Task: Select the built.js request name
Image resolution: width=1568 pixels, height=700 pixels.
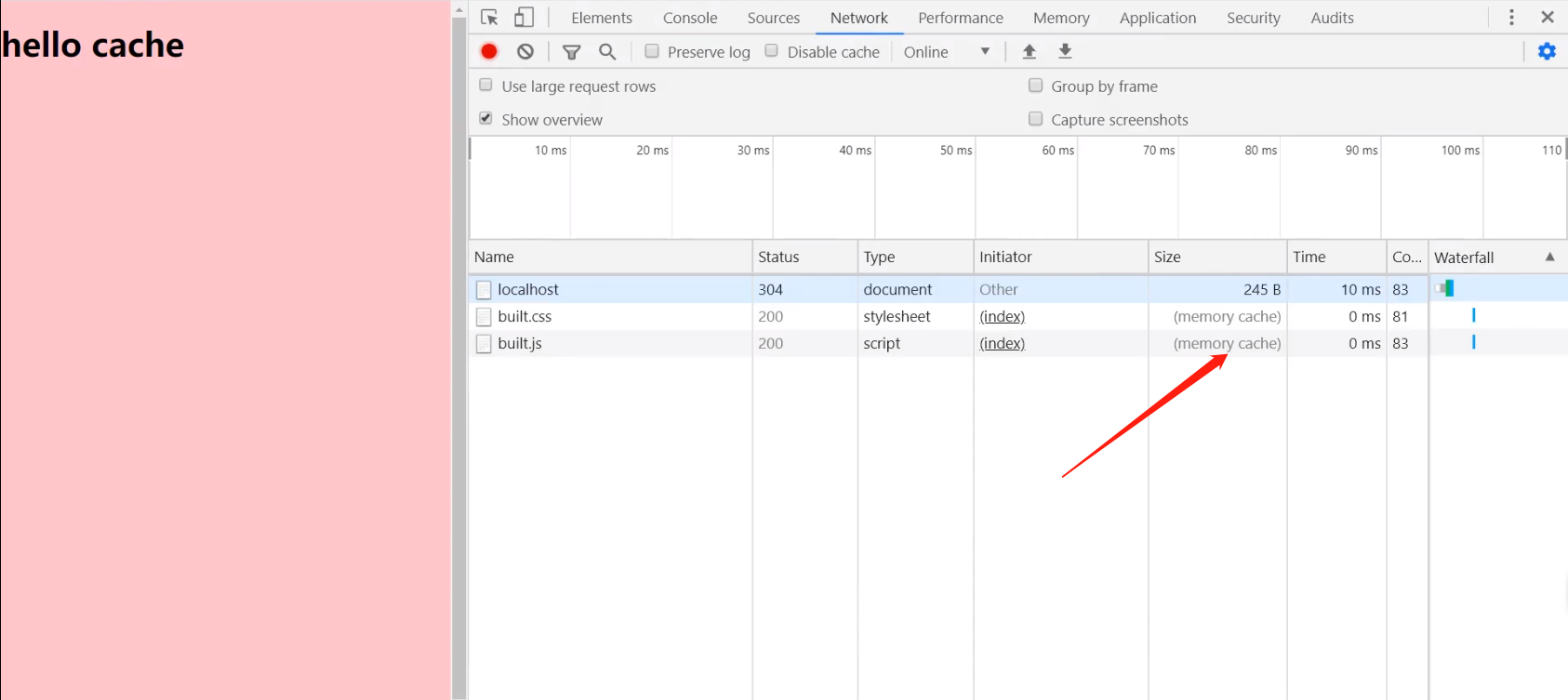Action: point(520,344)
